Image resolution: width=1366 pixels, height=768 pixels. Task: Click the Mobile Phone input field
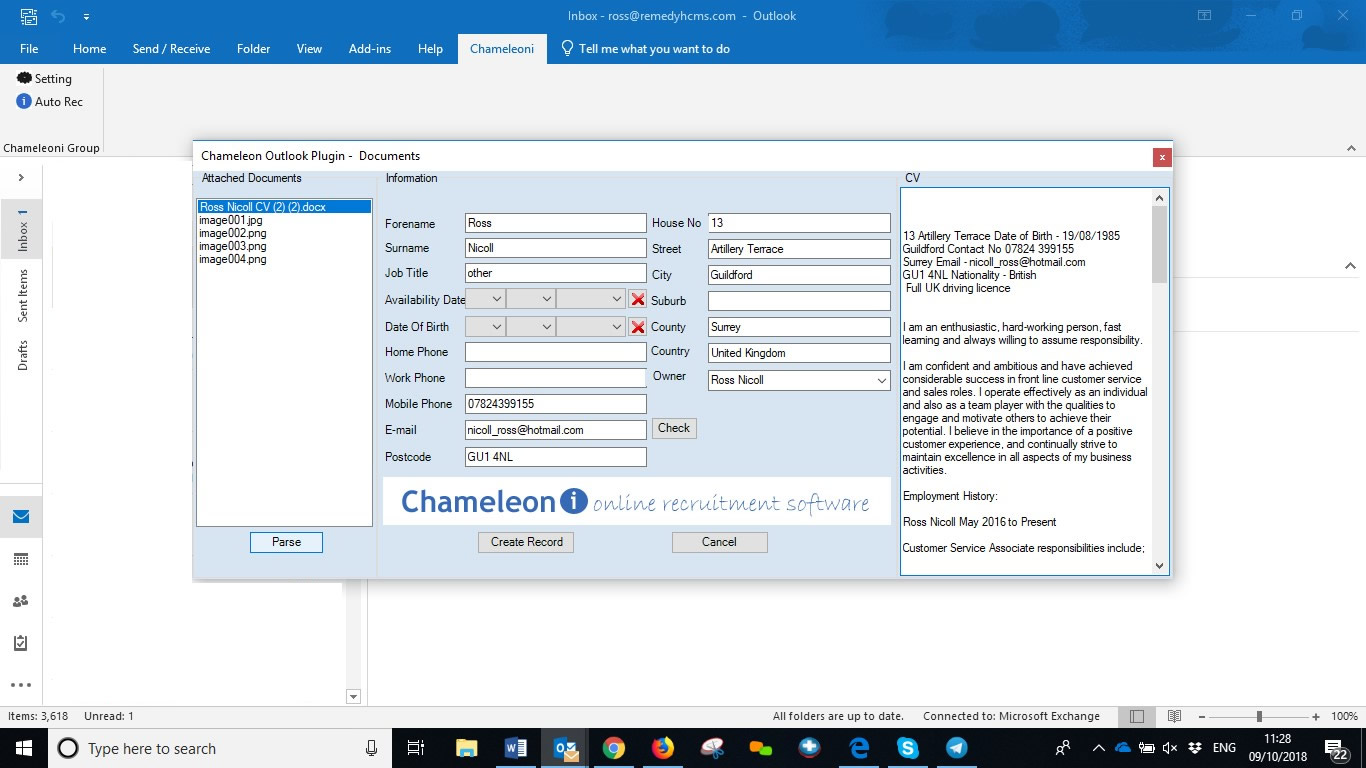click(555, 404)
